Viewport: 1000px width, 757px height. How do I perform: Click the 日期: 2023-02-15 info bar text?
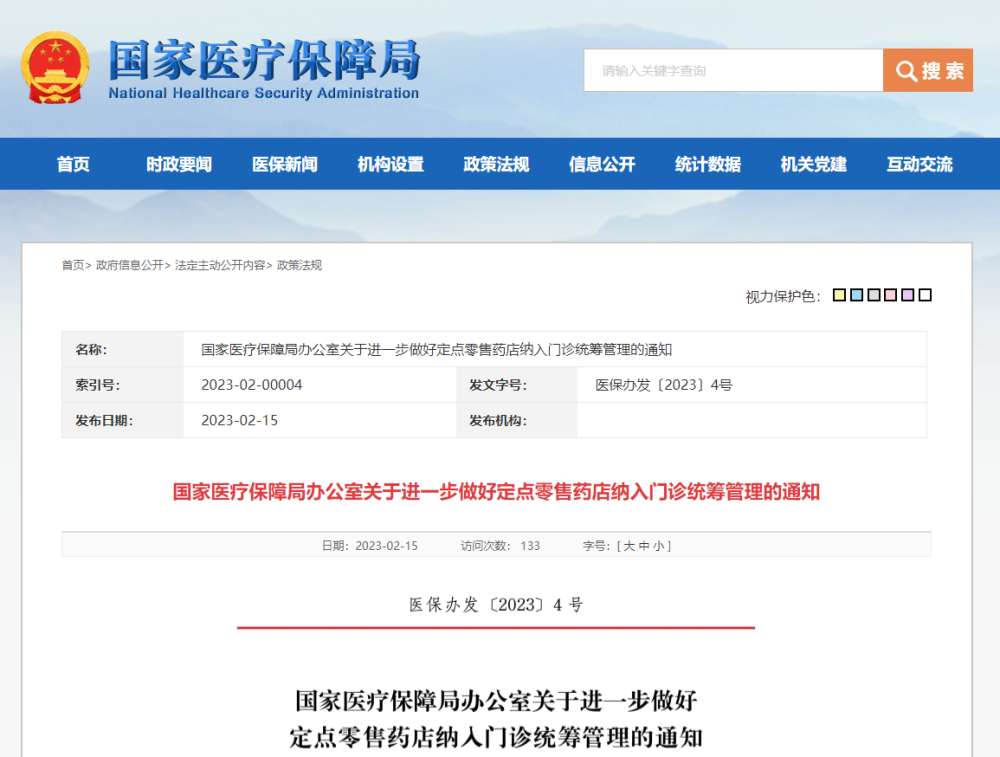[369, 546]
